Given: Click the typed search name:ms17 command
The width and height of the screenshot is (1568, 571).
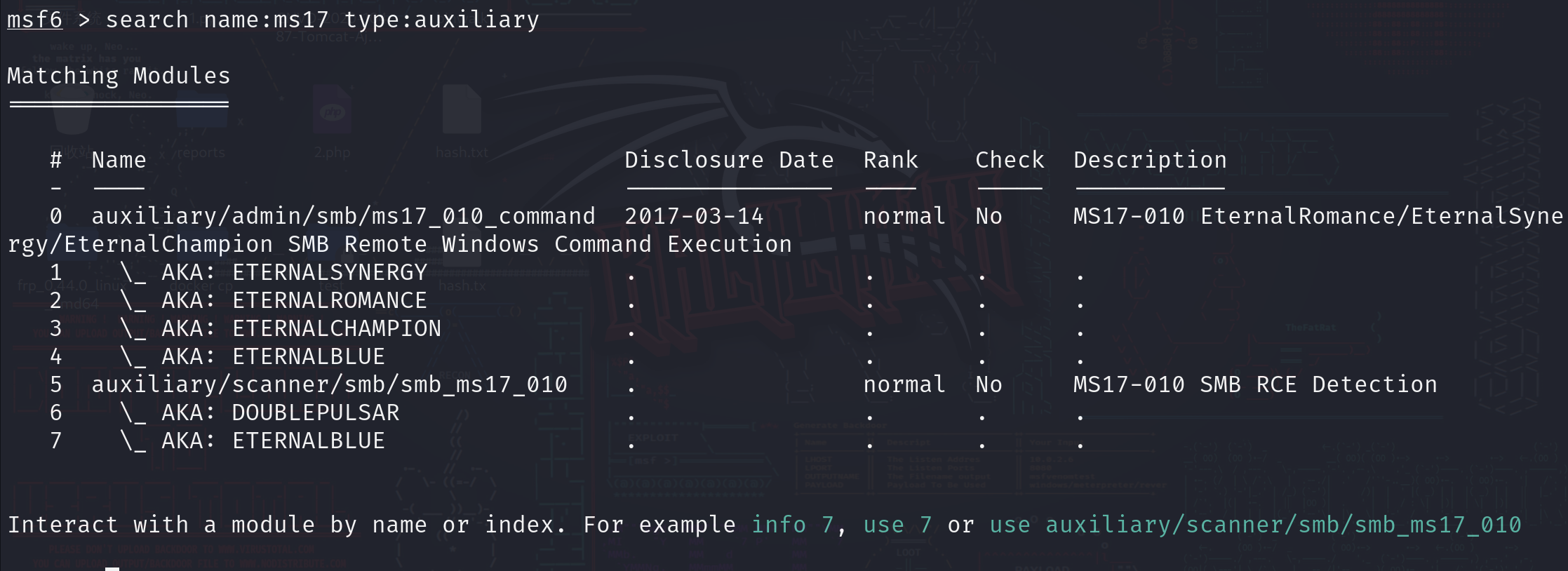Looking at the screenshot, I should pos(322,20).
